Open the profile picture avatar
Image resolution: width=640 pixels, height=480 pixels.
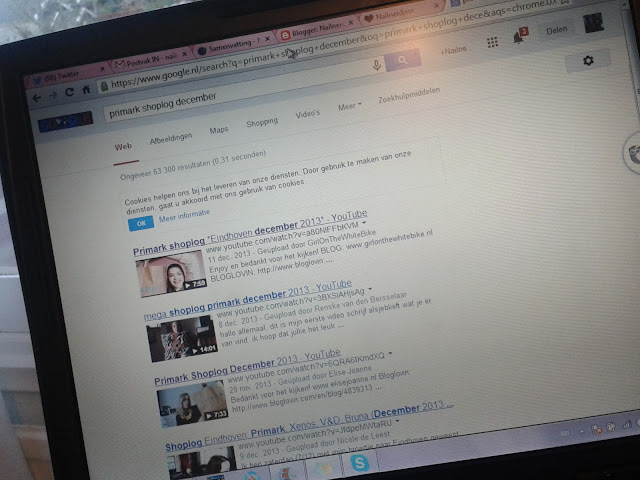click(x=593, y=23)
